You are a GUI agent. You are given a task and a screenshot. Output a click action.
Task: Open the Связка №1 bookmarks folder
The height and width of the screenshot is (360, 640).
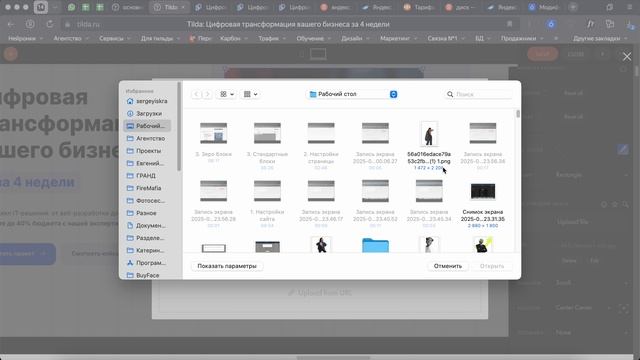tap(446, 38)
